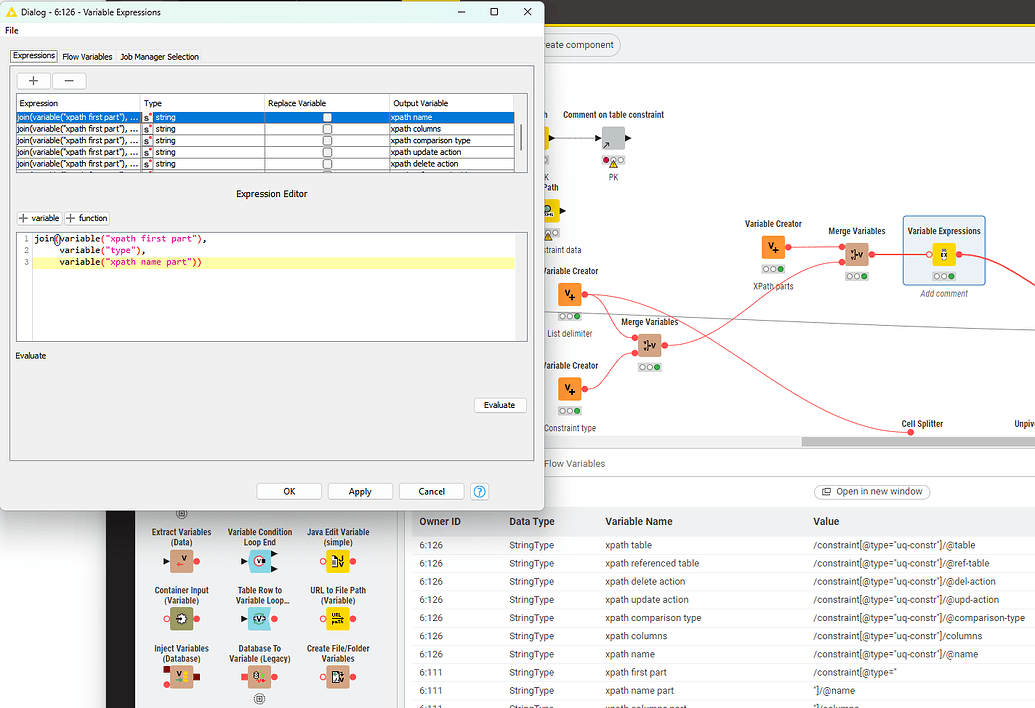Click the Java Edit Variable (simple) node icon
This screenshot has height=708, width=1035.
tap(338, 562)
